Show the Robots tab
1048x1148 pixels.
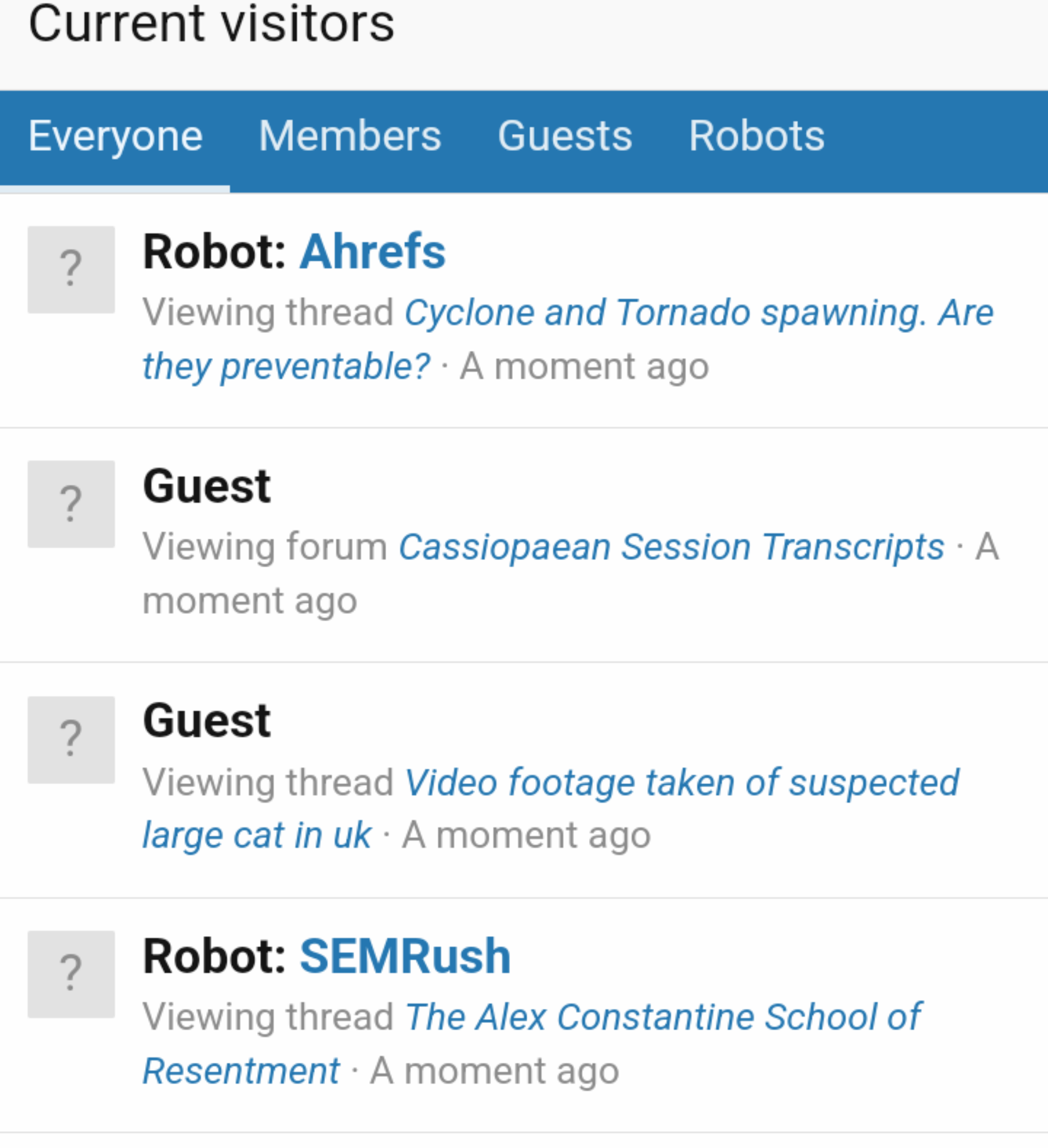(x=756, y=136)
